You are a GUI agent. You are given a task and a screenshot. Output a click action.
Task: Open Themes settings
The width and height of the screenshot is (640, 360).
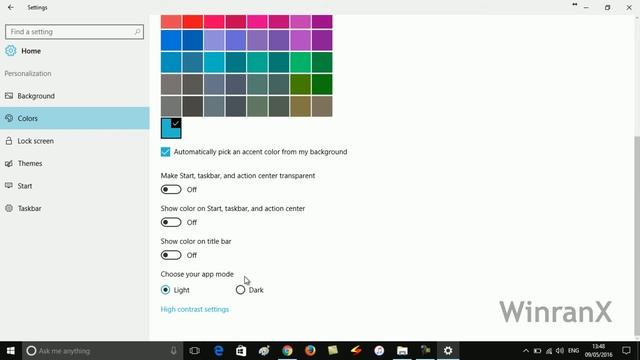(x=75, y=163)
